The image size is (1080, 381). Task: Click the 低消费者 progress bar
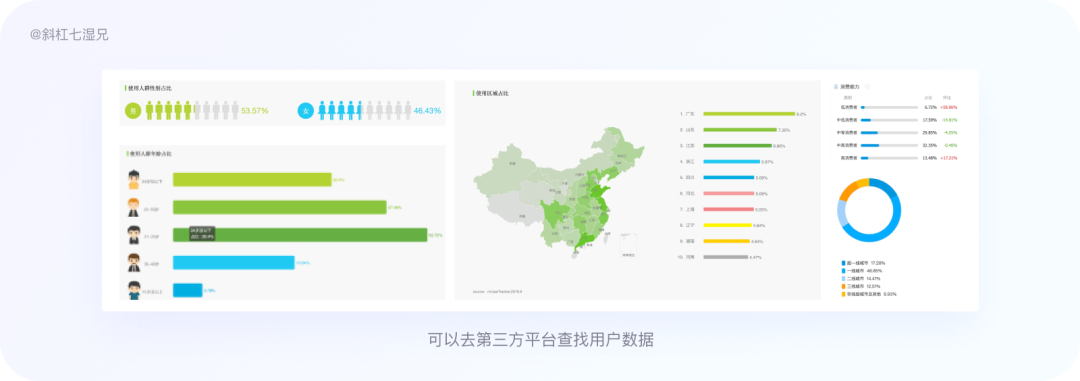pos(889,107)
